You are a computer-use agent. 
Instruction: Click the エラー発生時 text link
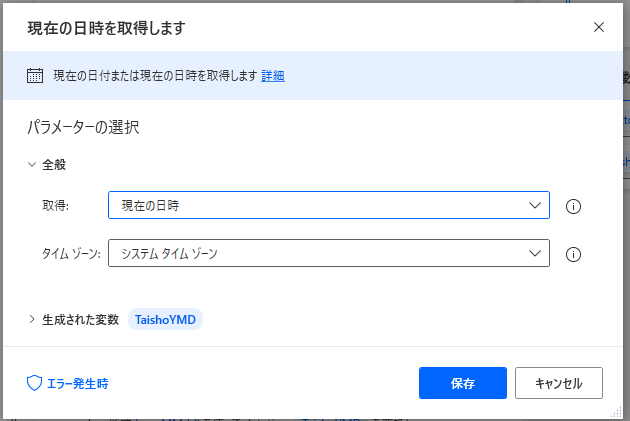click(77, 383)
